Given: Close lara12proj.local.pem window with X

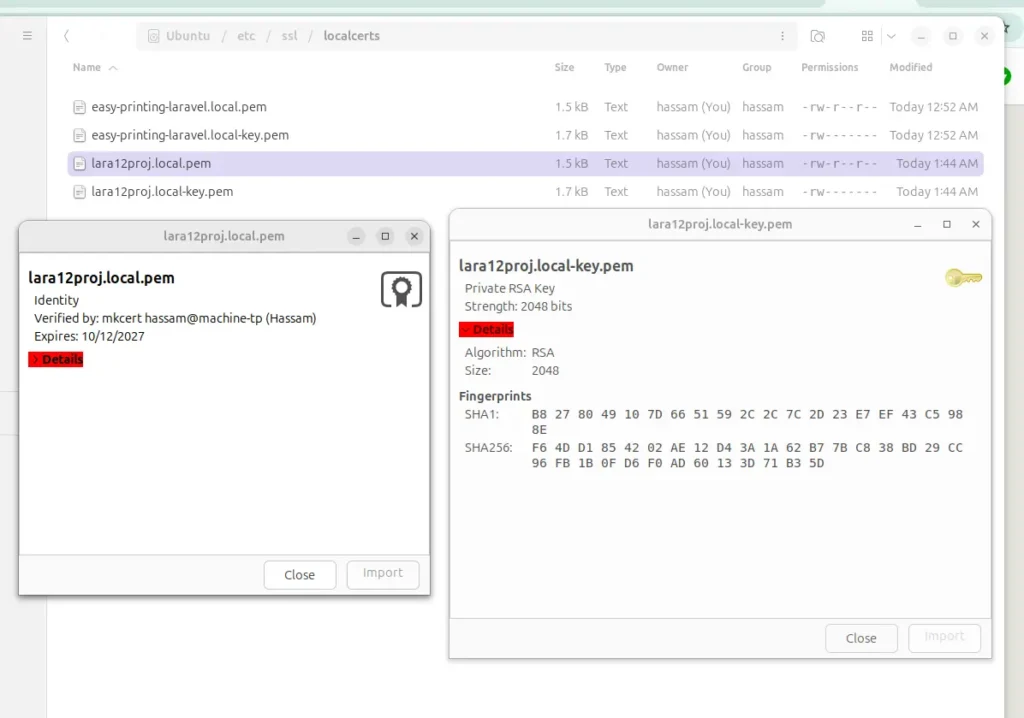Looking at the screenshot, I should coord(414,237).
